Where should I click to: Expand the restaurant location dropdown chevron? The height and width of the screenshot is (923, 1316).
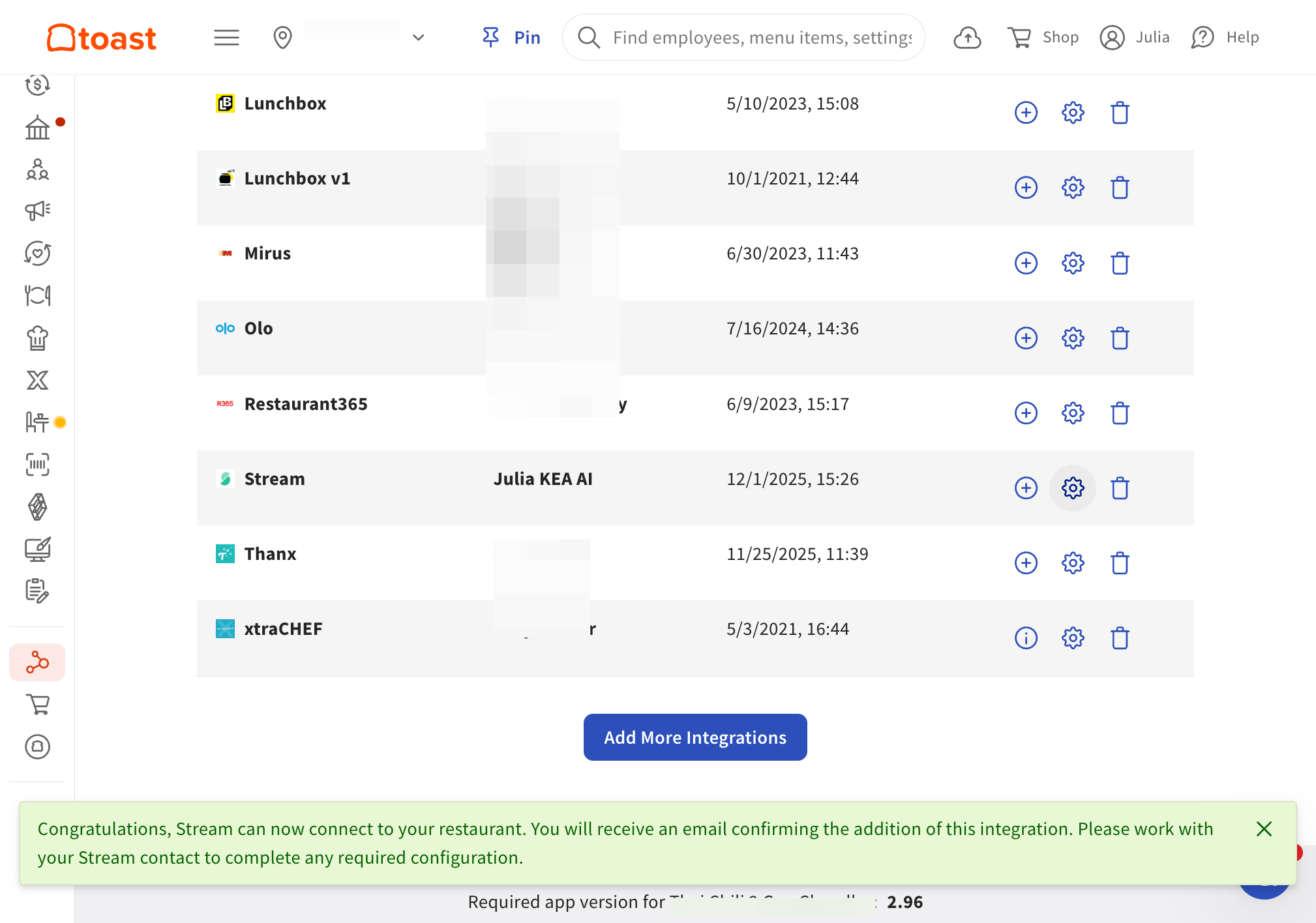click(419, 38)
